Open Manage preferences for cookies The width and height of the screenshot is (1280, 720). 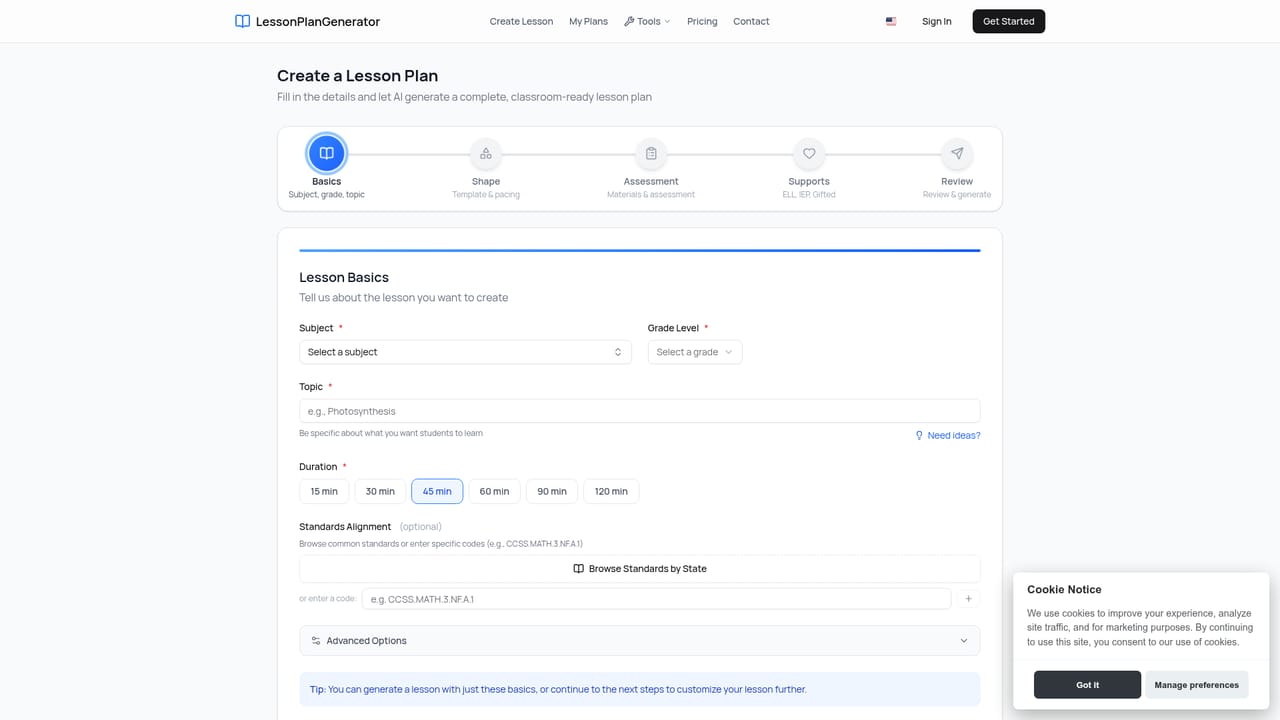[1196, 685]
